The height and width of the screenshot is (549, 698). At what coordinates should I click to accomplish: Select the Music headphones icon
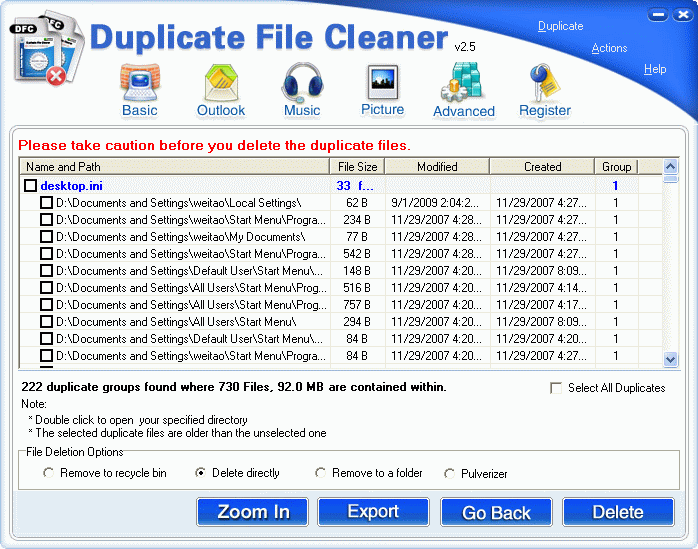(x=302, y=90)
